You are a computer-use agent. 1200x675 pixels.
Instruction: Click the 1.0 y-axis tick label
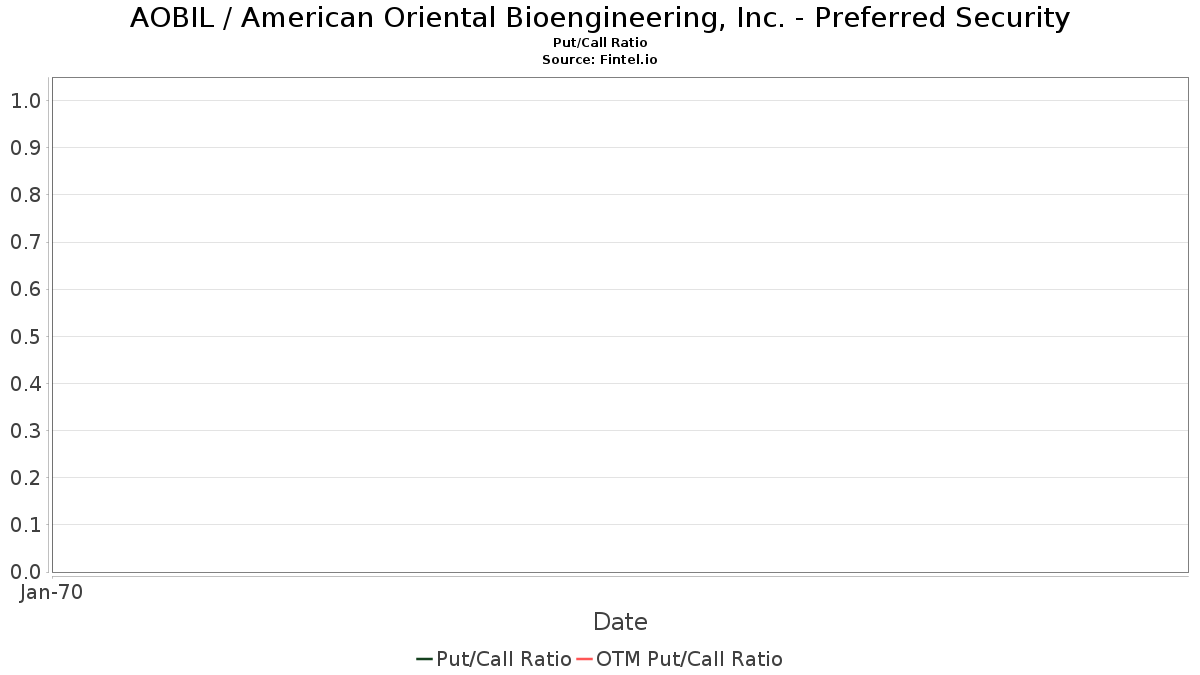pyautogui.click(x=25, y=100)
